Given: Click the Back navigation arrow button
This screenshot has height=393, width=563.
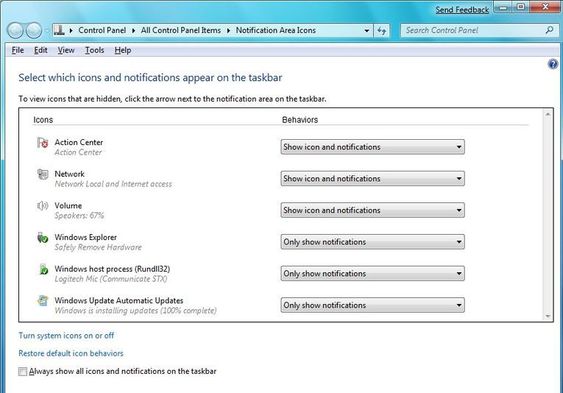Looking at the screenshot, I should tap(15, 31).
